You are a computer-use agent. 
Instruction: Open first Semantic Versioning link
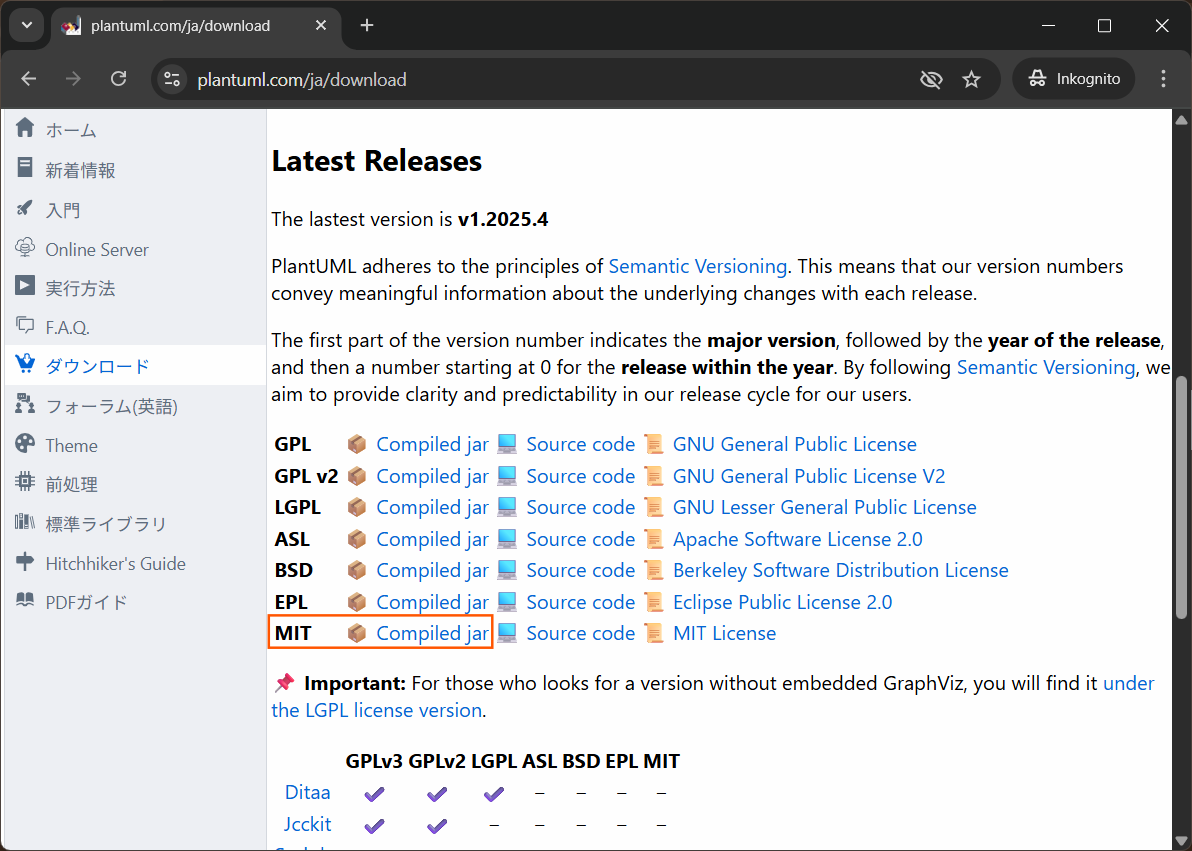[x=698, y=266]
